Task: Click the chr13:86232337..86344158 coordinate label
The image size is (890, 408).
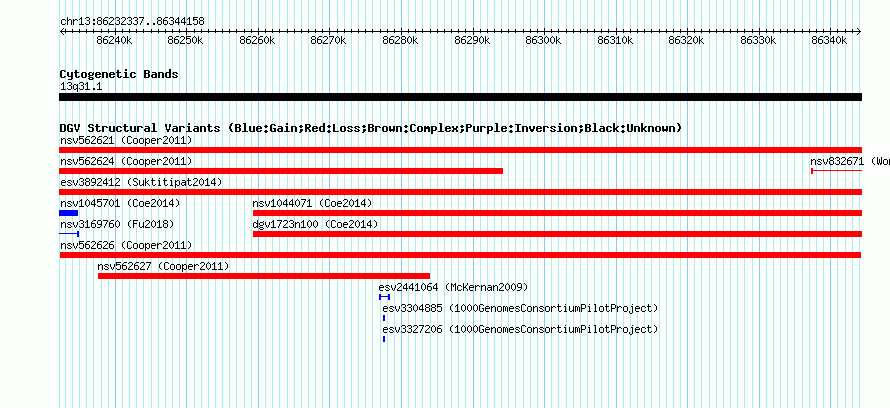Action: 132,22
